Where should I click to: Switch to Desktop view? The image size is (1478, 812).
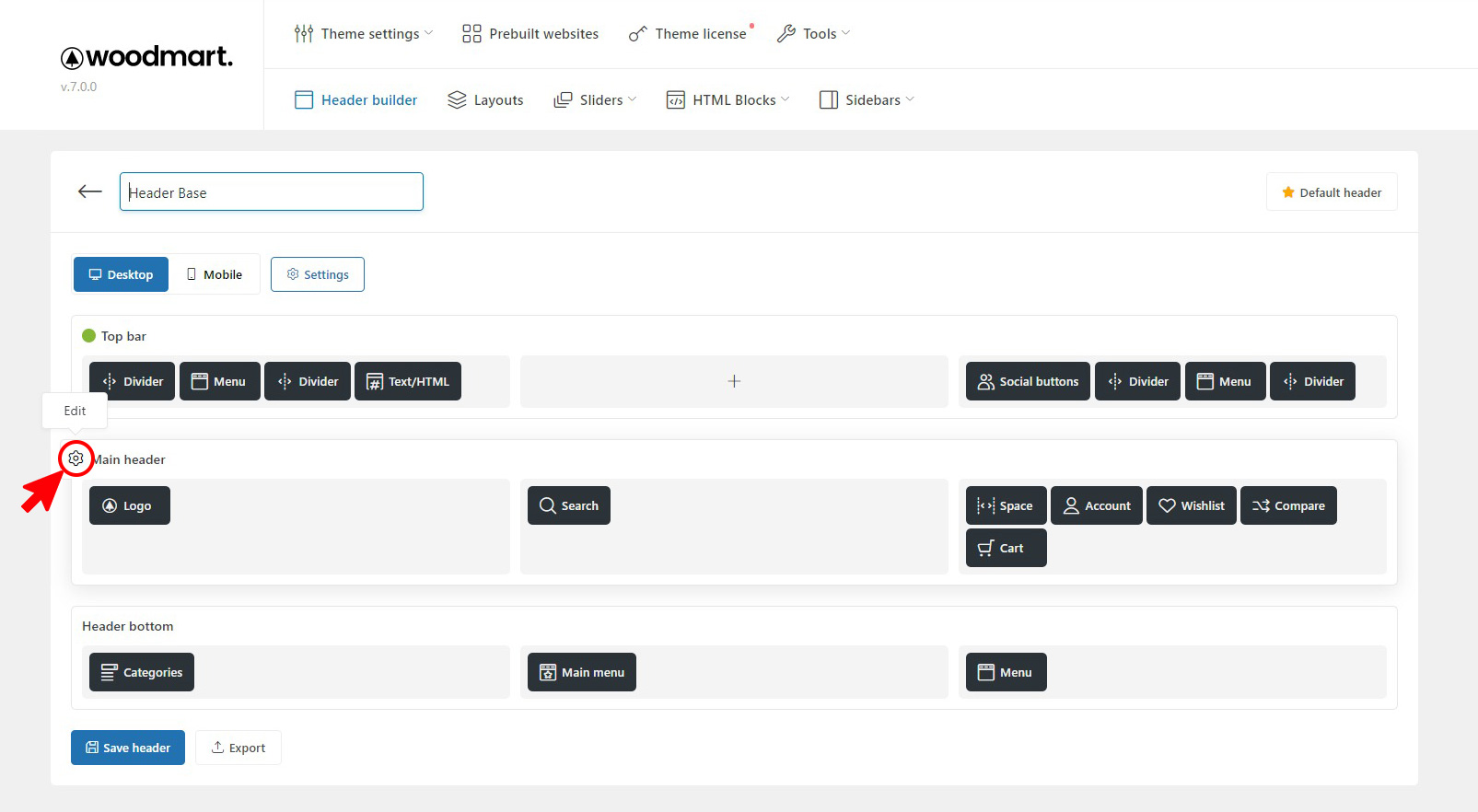coord(121,274)
